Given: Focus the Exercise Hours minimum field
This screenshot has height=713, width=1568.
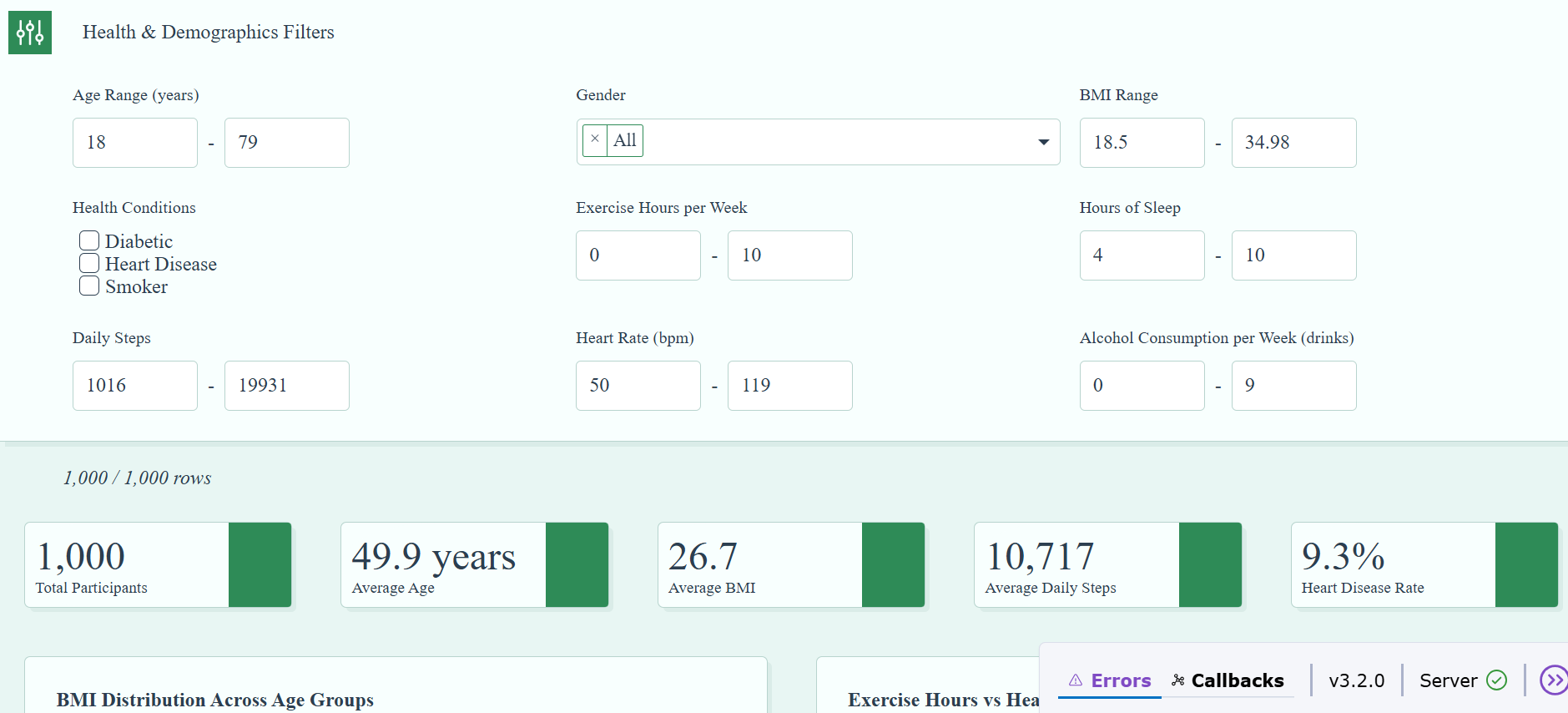Looking at the screenshot, I should 638,255.
